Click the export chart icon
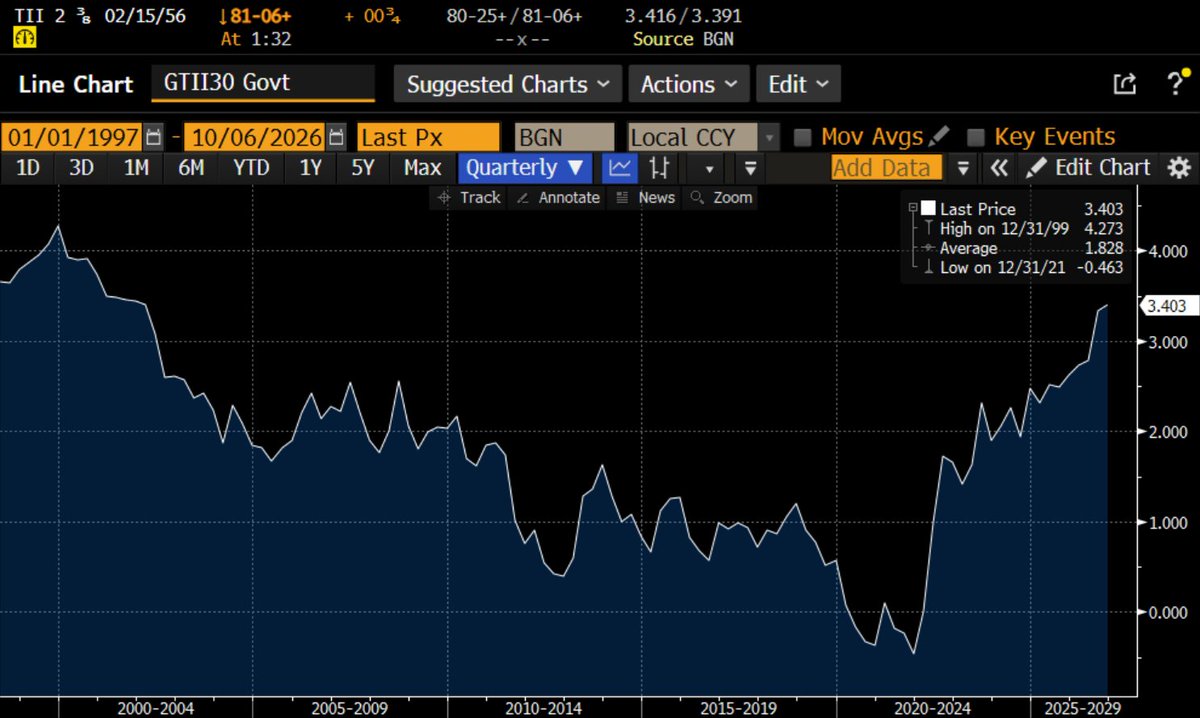 tap(1124, 85)
